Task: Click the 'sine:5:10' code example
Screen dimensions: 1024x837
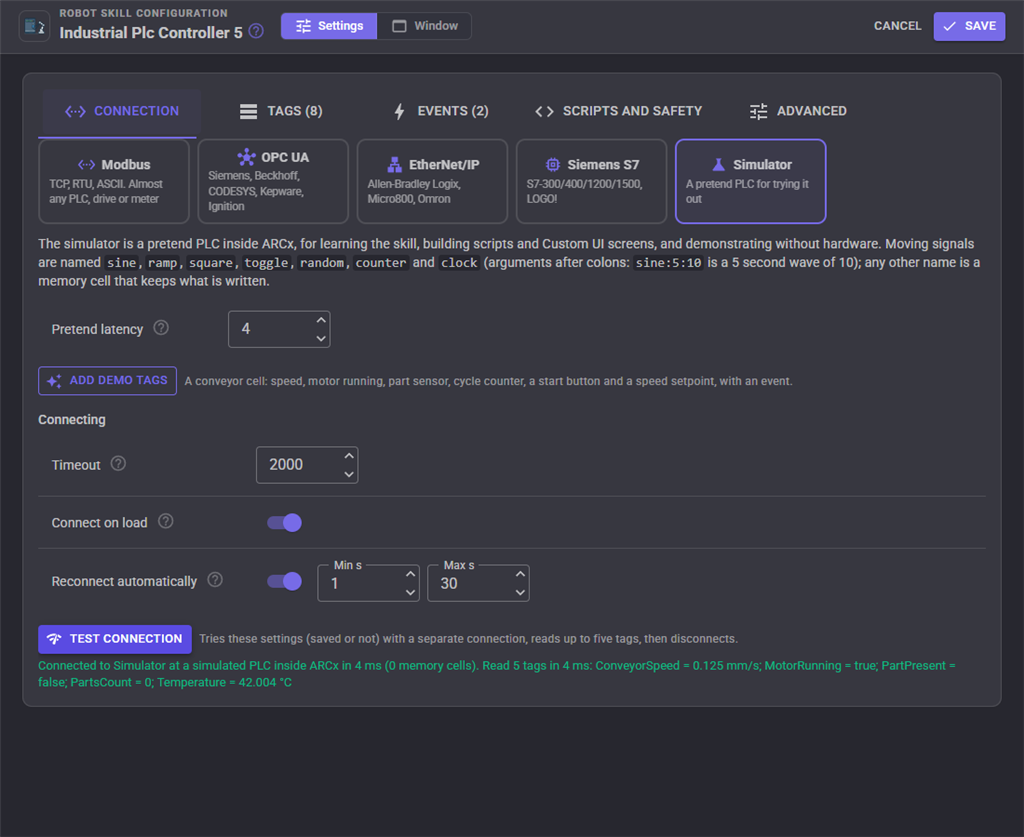Action: tap(669, 263)
